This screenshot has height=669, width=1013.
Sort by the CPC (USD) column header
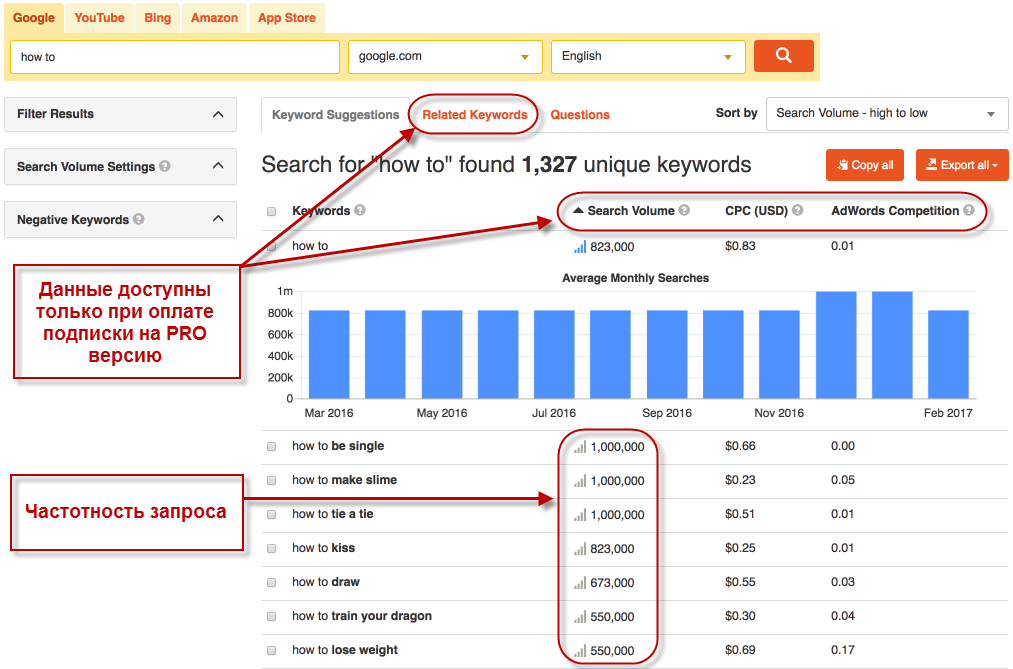coord(757,211)
